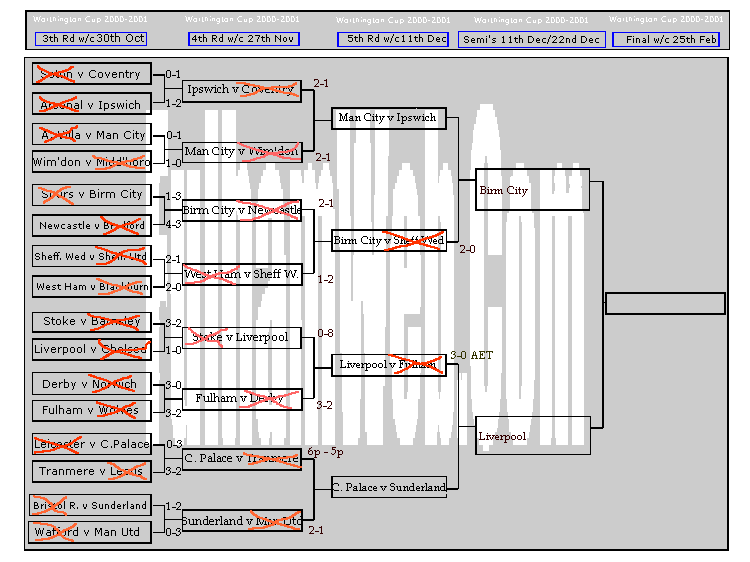
Task: Select the 'A.Villa v Man City' match box
Action: pyautogui.click(x=92, y=134)
